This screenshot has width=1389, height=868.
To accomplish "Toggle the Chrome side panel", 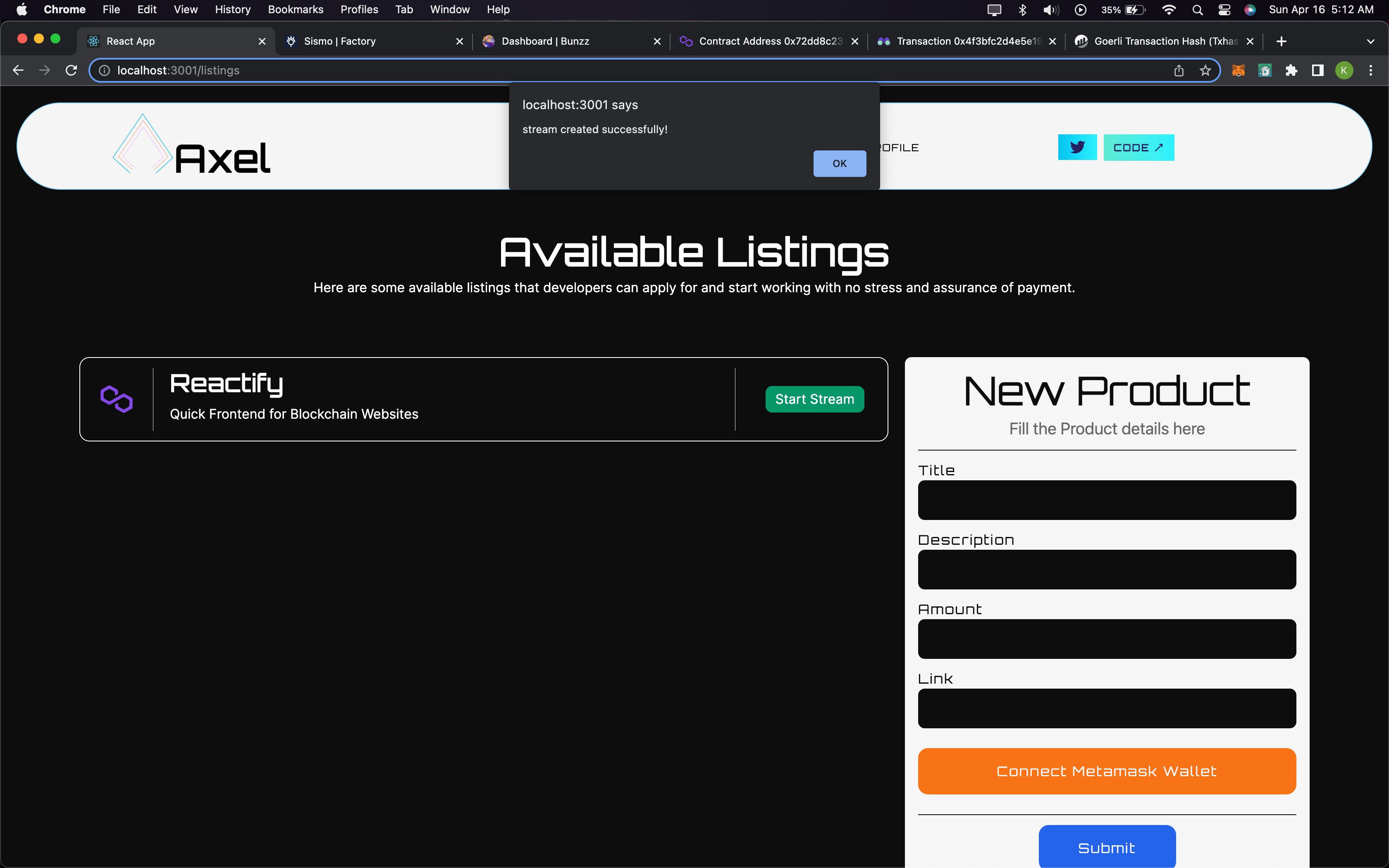I will coord(1318,70).
